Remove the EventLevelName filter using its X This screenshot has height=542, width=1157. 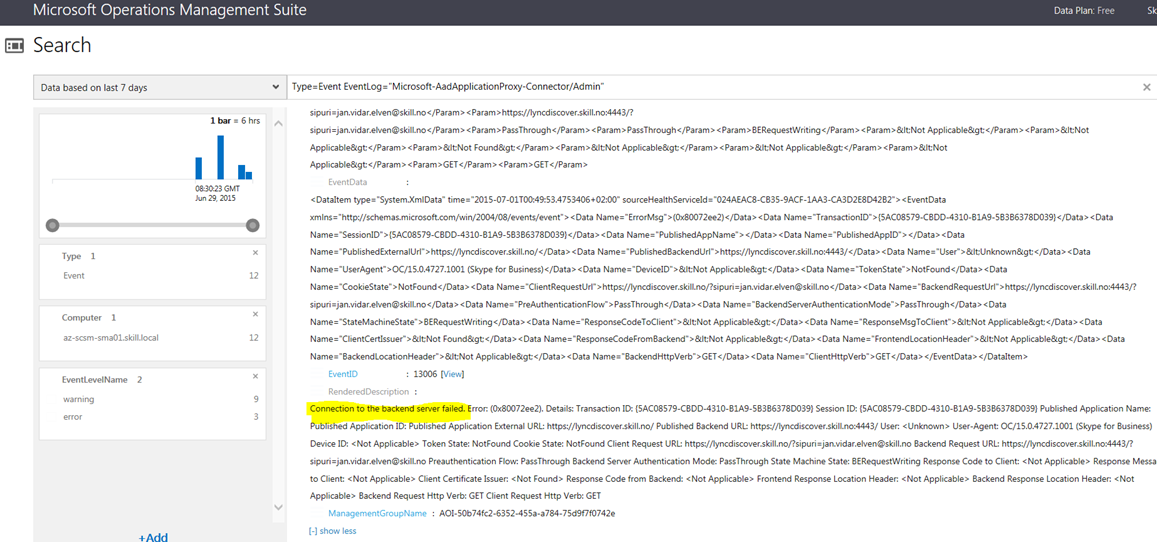pyautogui.click(x=255, y=376)
